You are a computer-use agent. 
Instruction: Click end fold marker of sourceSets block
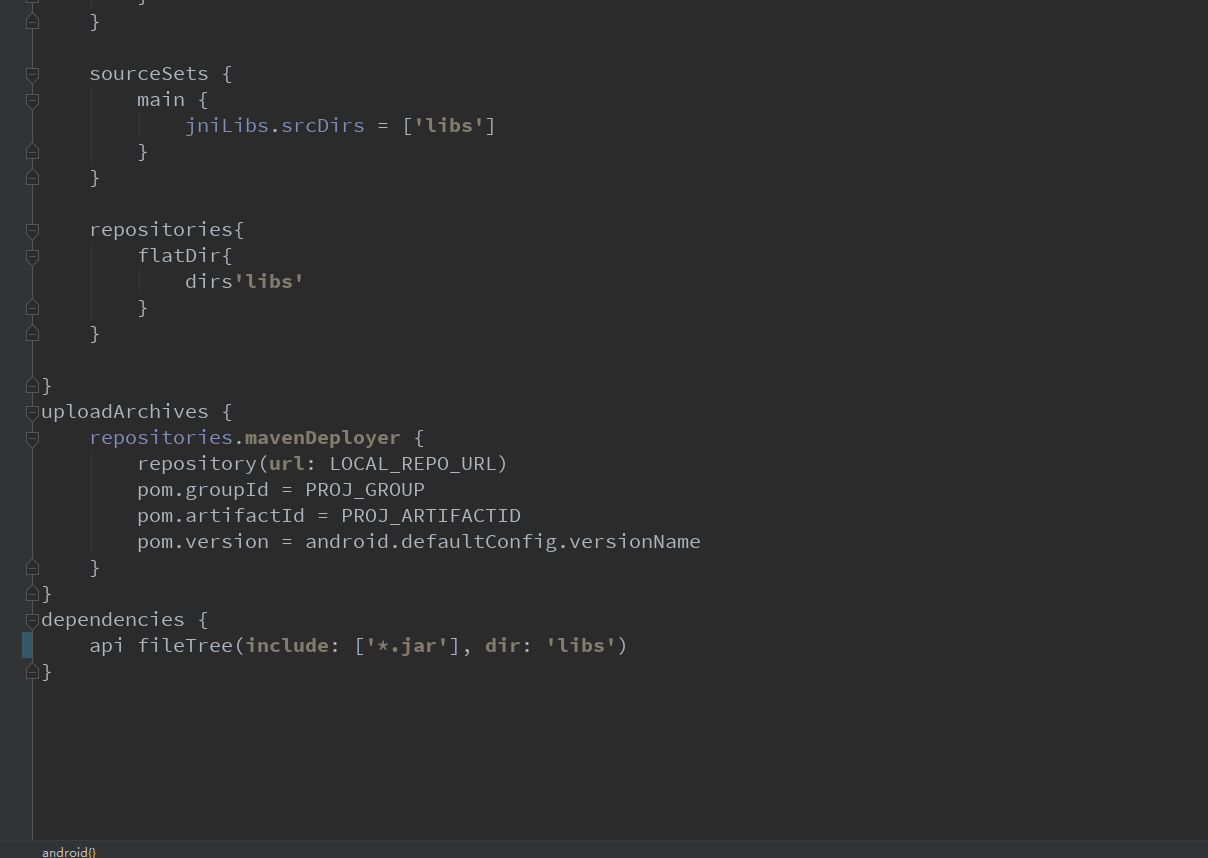point(32,178)
